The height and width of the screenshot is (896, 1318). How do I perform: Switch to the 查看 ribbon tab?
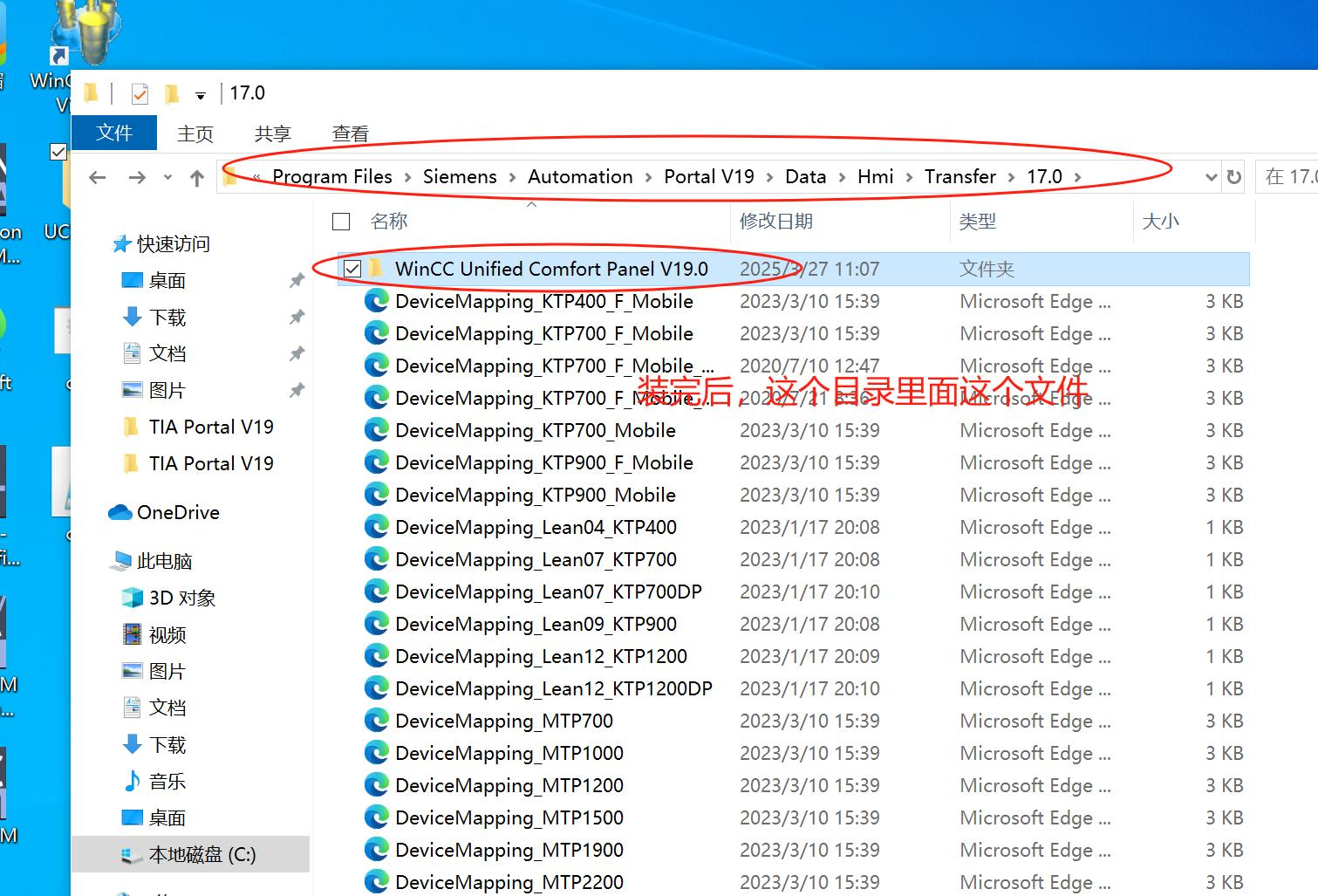pyautogui.click(x=351, y=133)
